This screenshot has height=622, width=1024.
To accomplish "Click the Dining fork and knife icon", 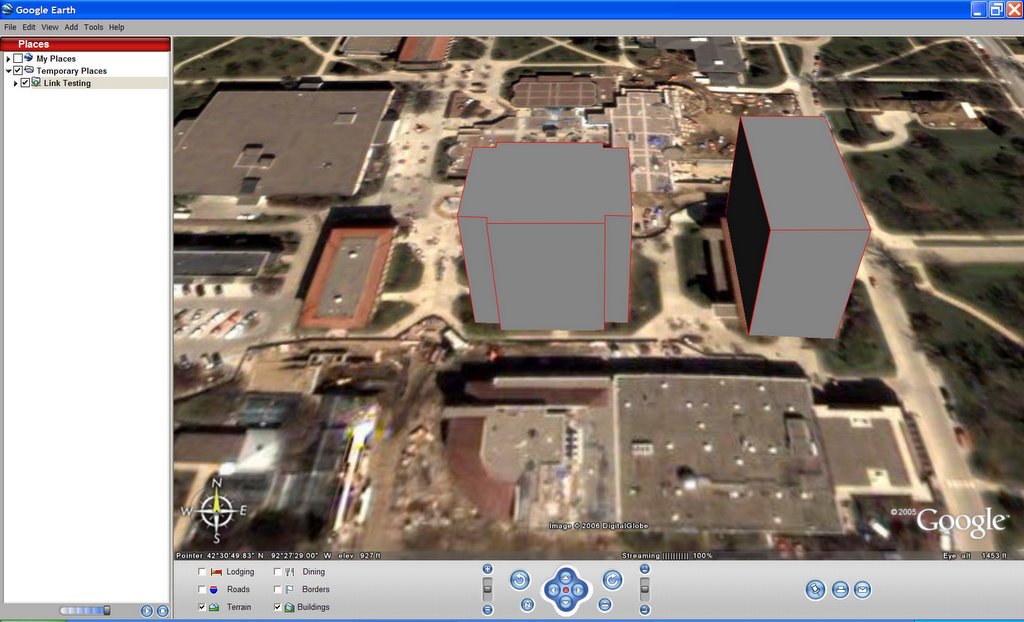I will coord(289,572).
